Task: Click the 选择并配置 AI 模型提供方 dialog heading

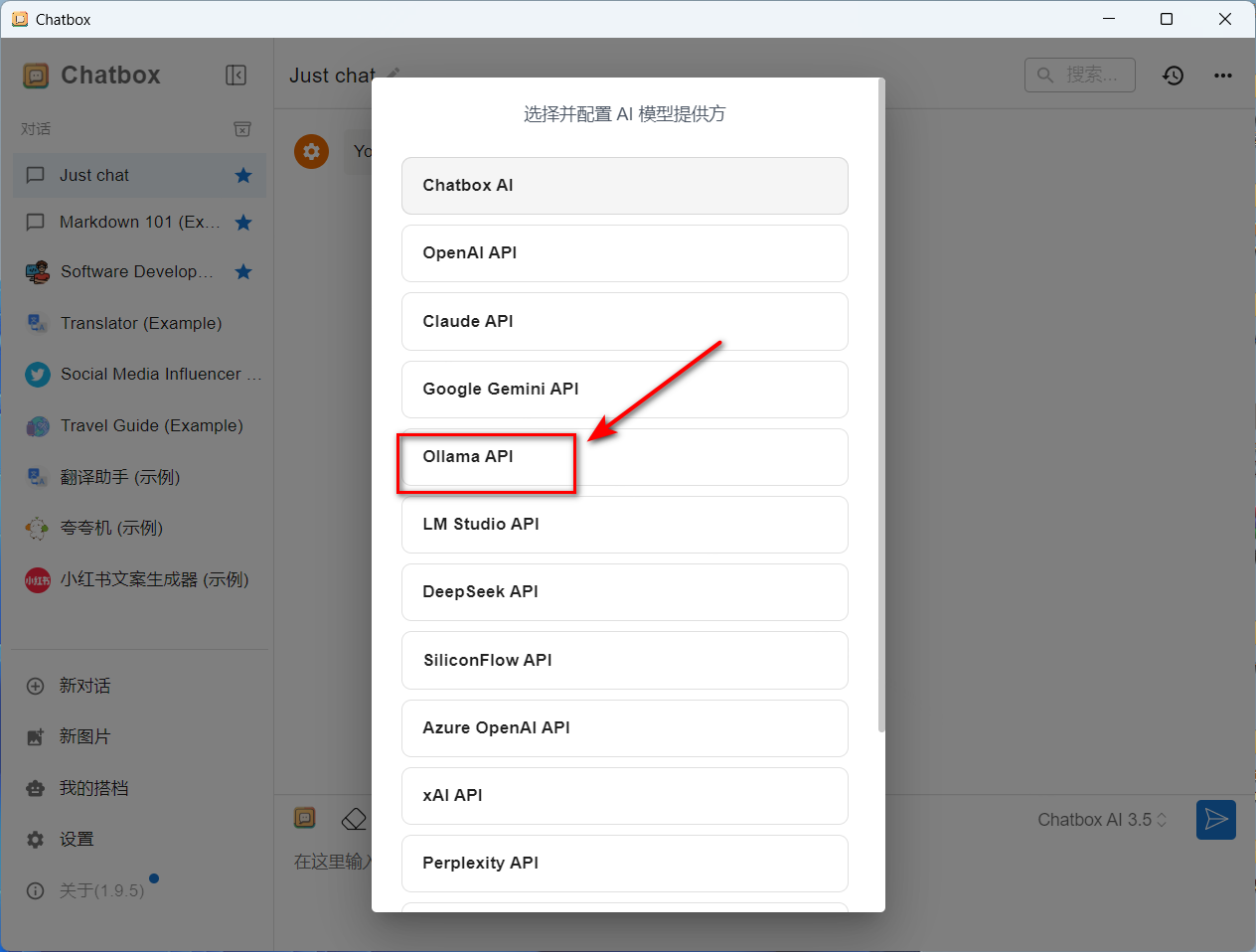Action: [625, 114]
